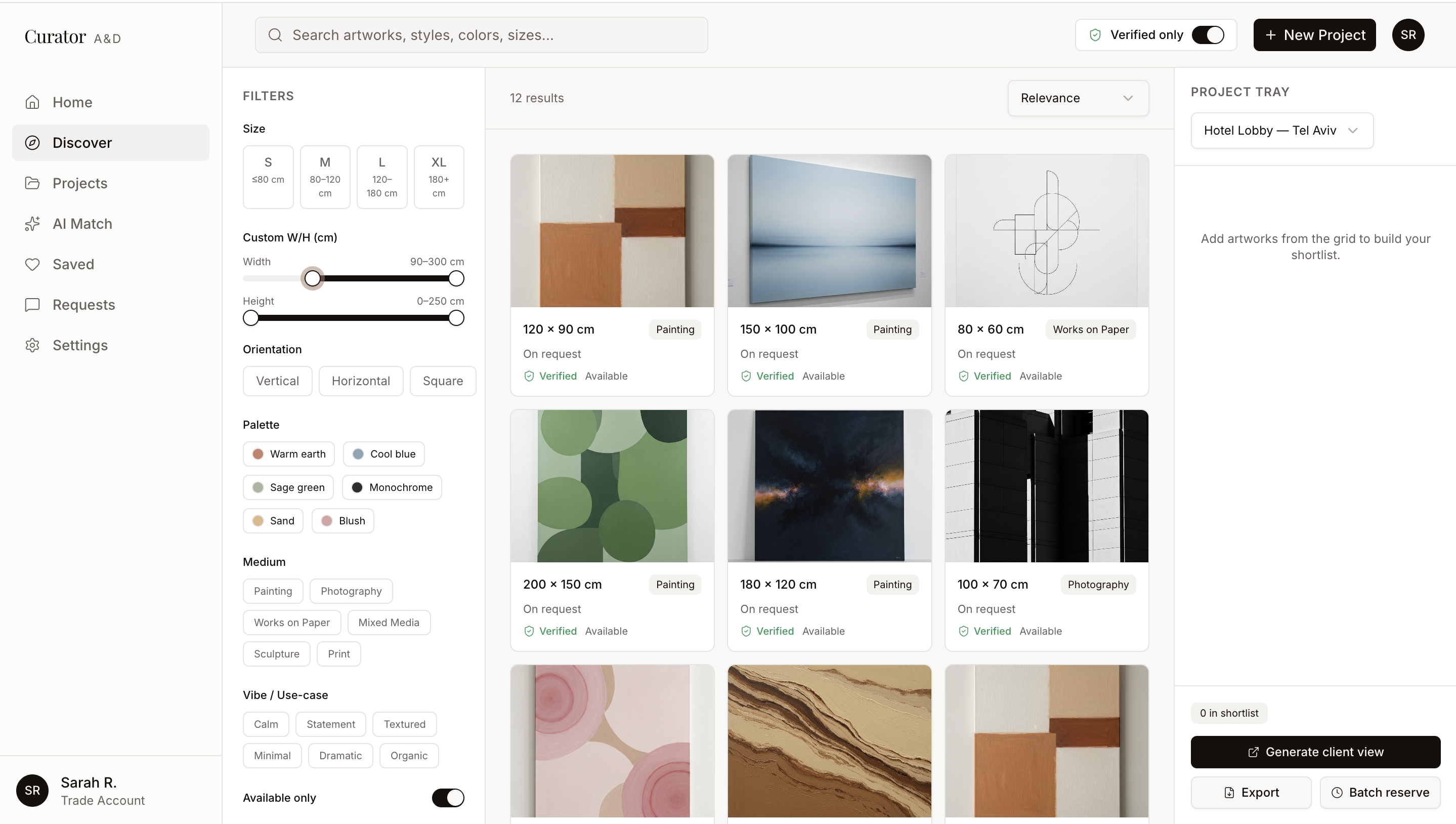Open Settings from the sidebar
This screenshot has width=1456, height=824.
pos(111,345)
